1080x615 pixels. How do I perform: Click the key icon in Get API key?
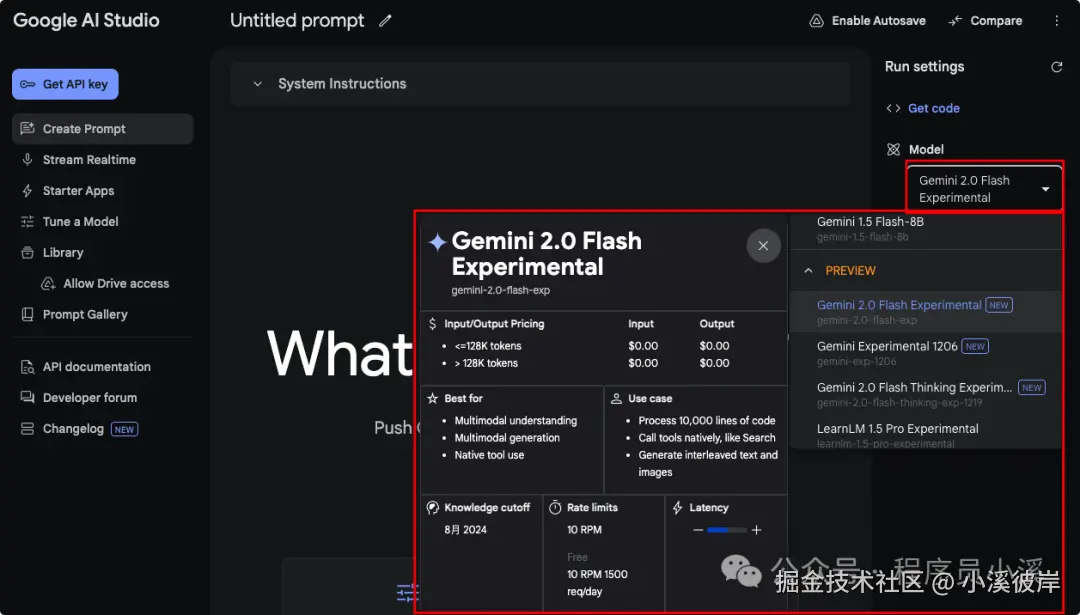click(28, 84)
